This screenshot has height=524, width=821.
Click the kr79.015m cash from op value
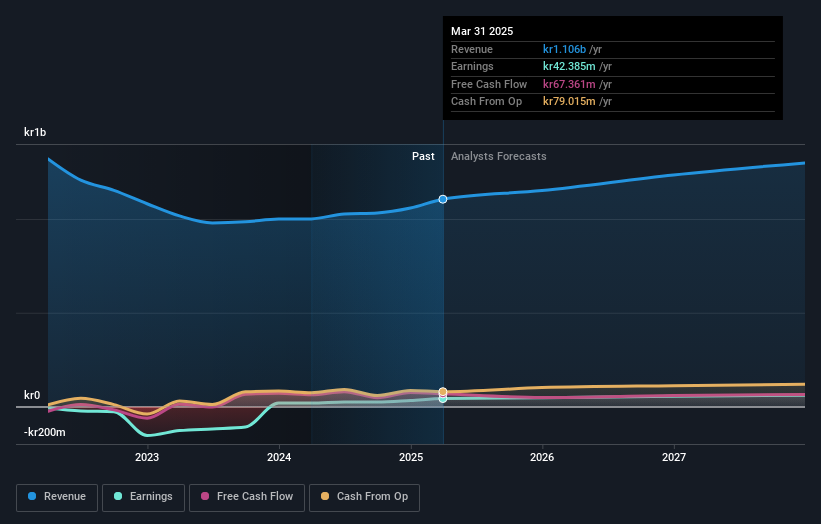[x=569, y=102]
